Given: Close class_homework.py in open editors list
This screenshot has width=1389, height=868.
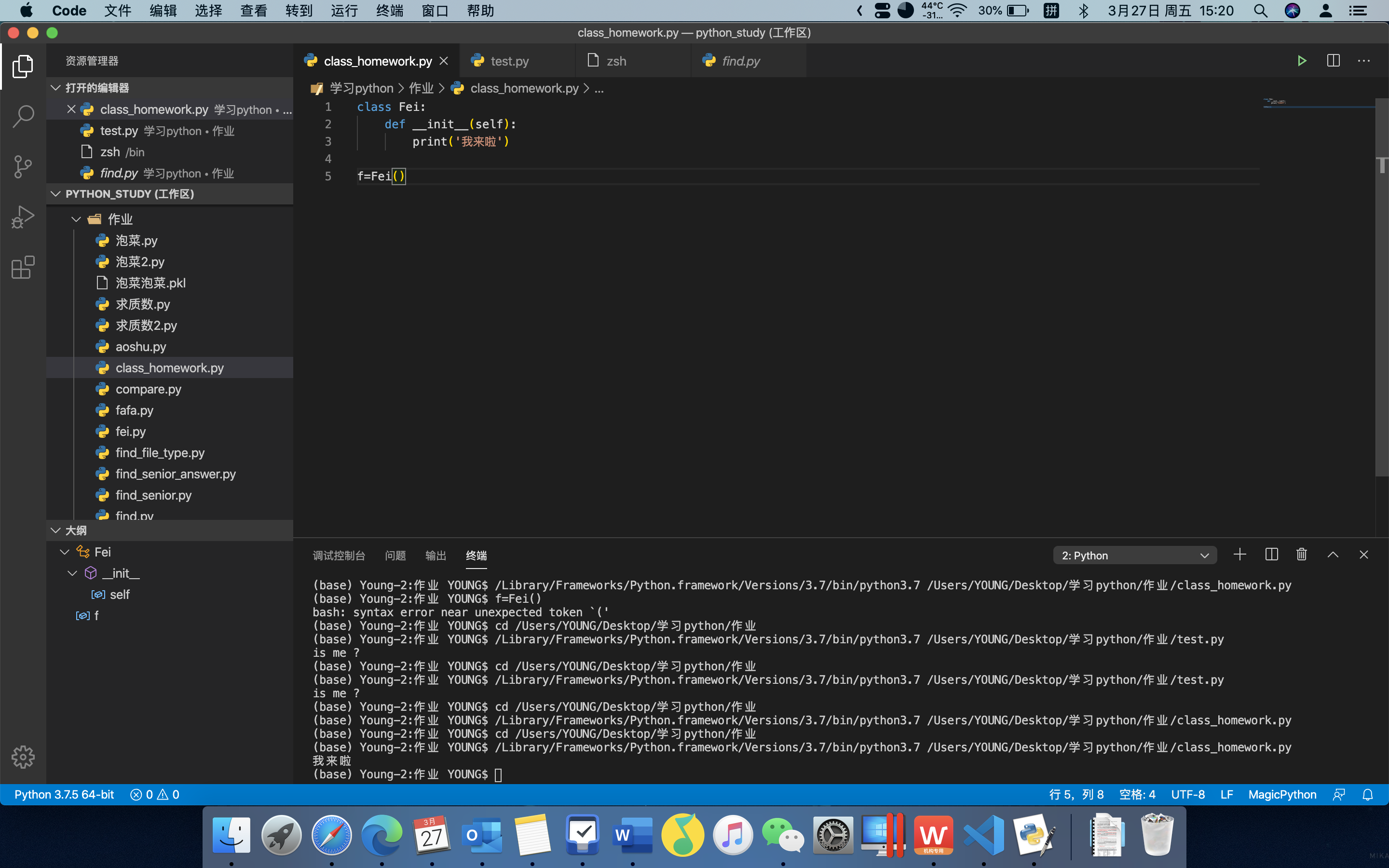Looking at the screenshot, I should [71, 109].
